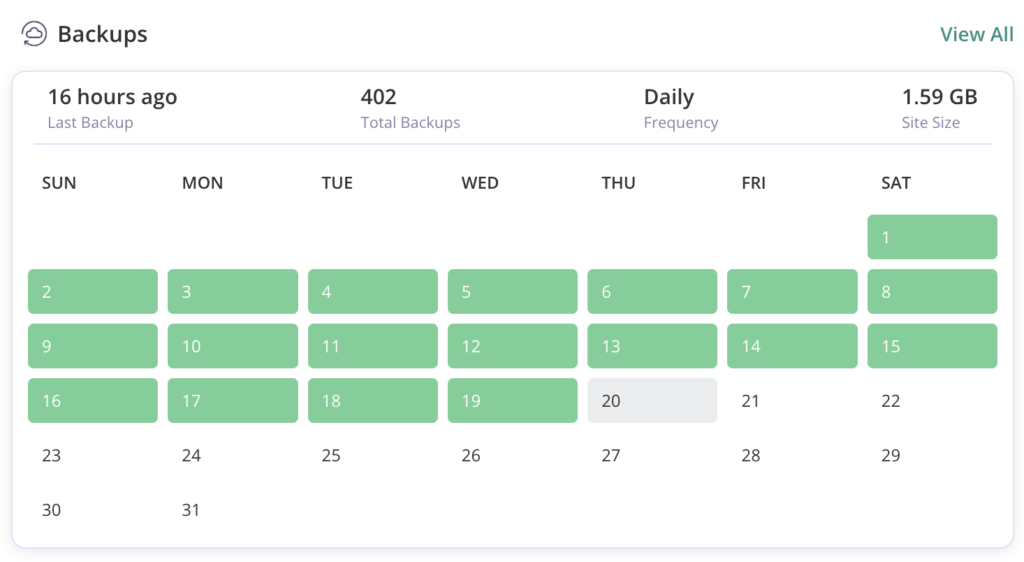Screen dimensions: 1024x562
Task: Select the day 7 backup cell
Action: 791,292
